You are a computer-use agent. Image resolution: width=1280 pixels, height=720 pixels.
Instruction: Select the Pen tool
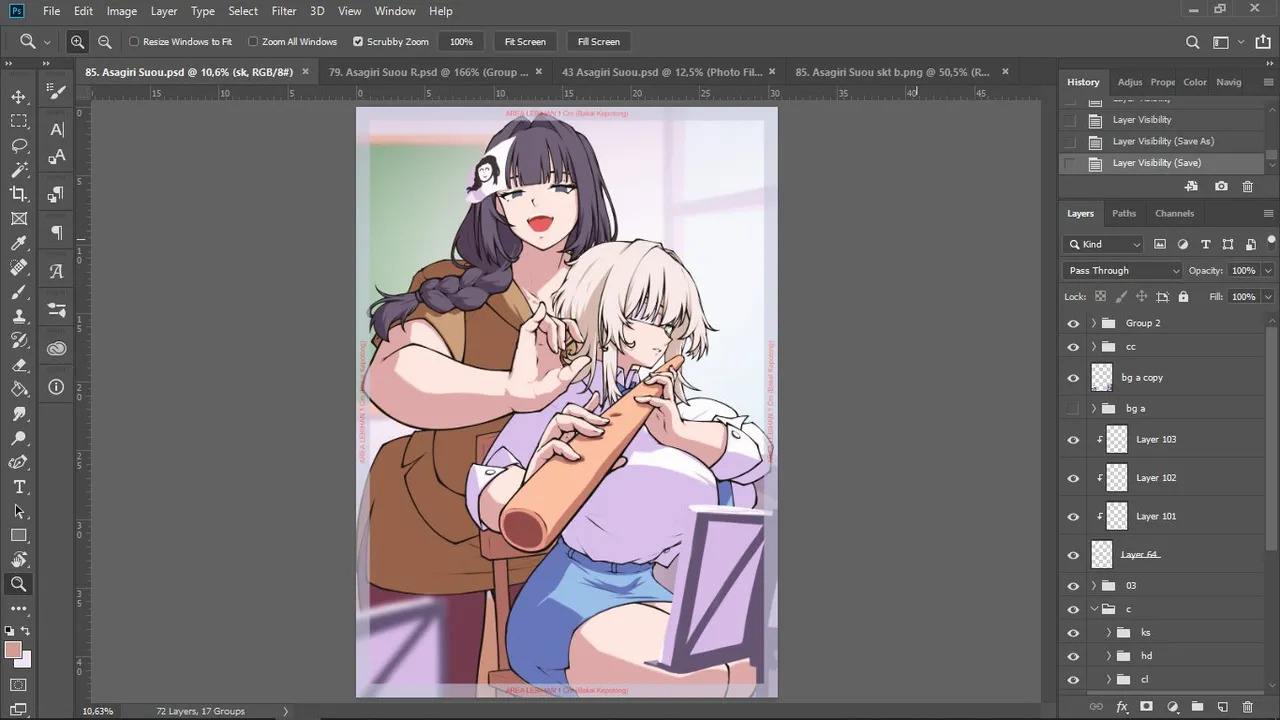tap(19, 463)
